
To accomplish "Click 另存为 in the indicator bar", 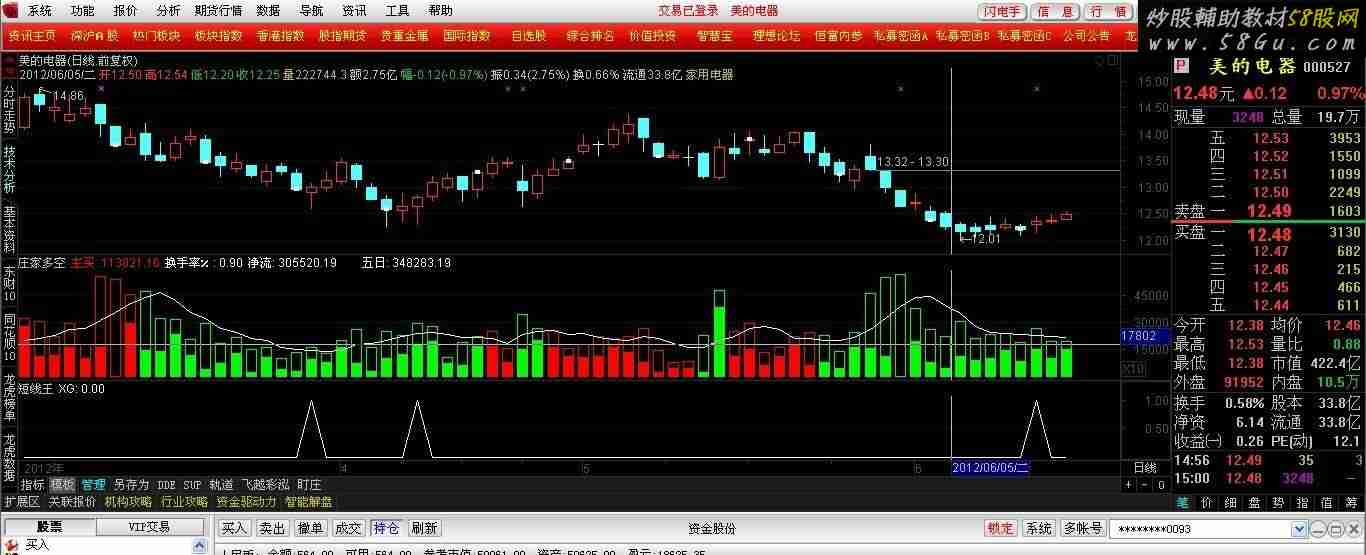I will pos(131,485).
